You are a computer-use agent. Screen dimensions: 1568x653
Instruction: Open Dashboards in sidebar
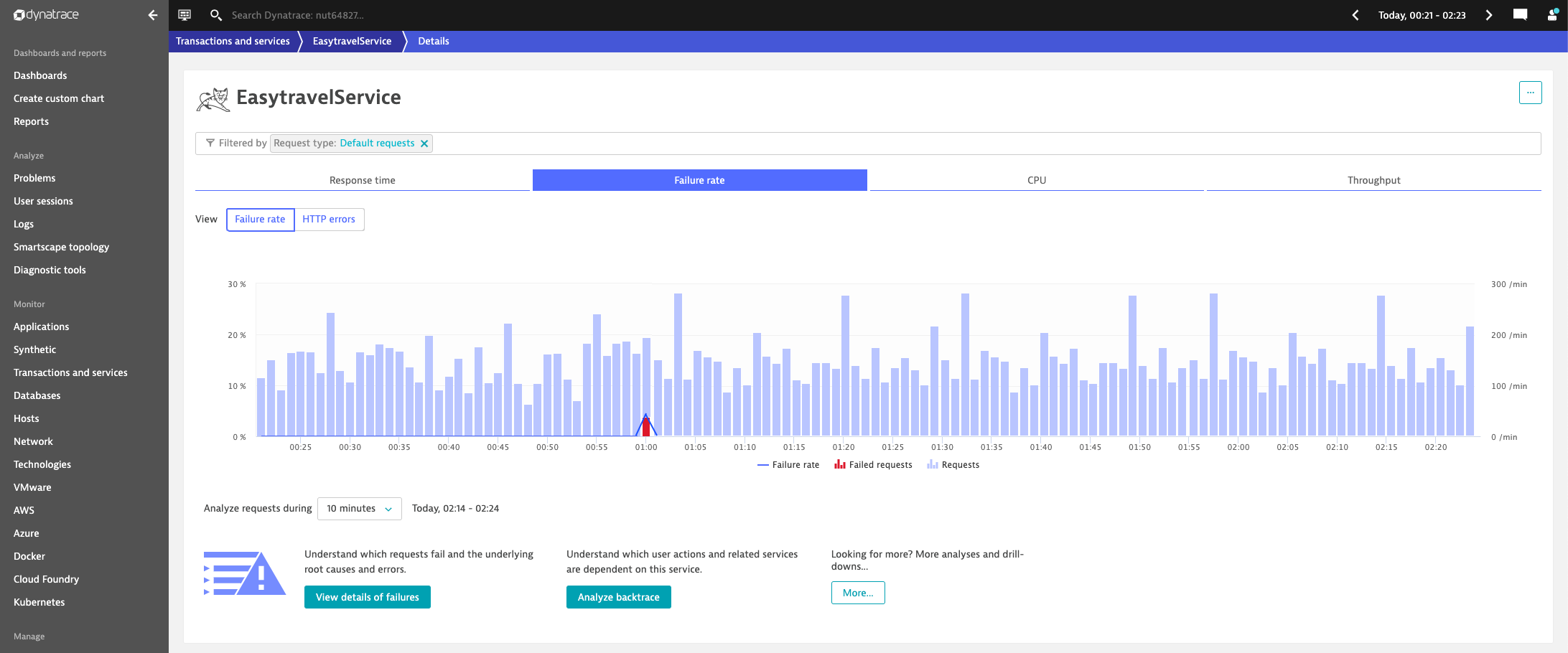(40, 75)
